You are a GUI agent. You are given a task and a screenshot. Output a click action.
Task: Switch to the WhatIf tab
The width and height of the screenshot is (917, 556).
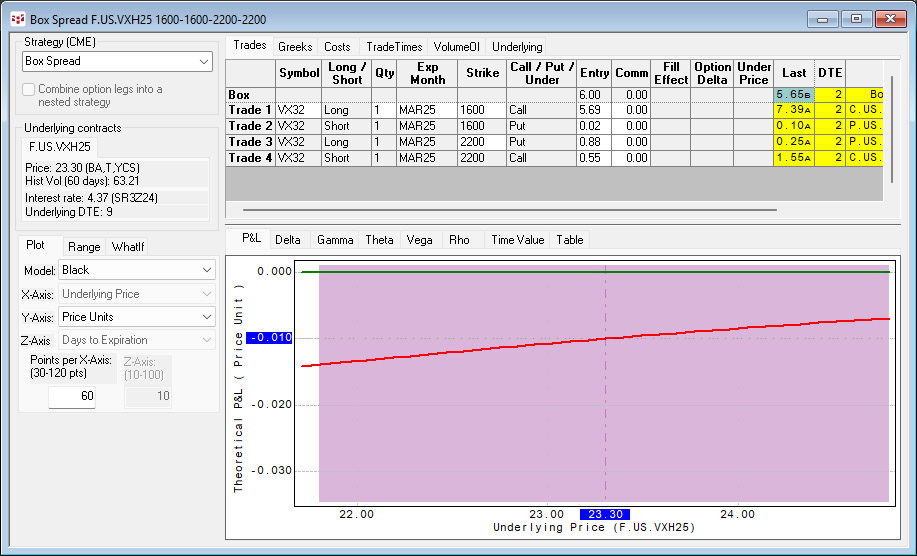click(128, 247)
